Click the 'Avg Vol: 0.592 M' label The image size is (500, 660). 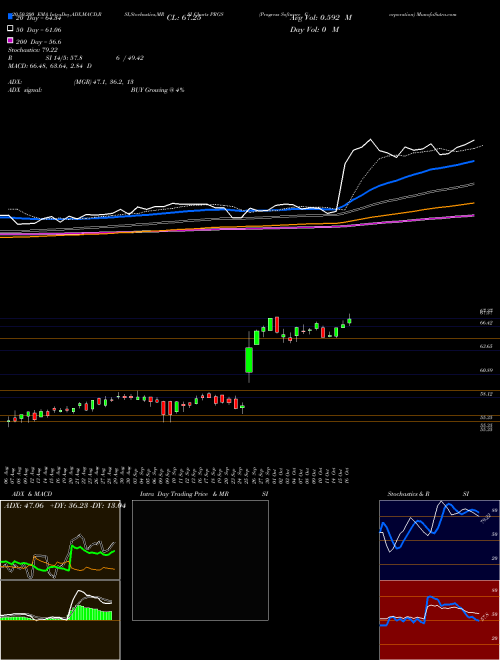pyautogui.click(x=322, y=18)
